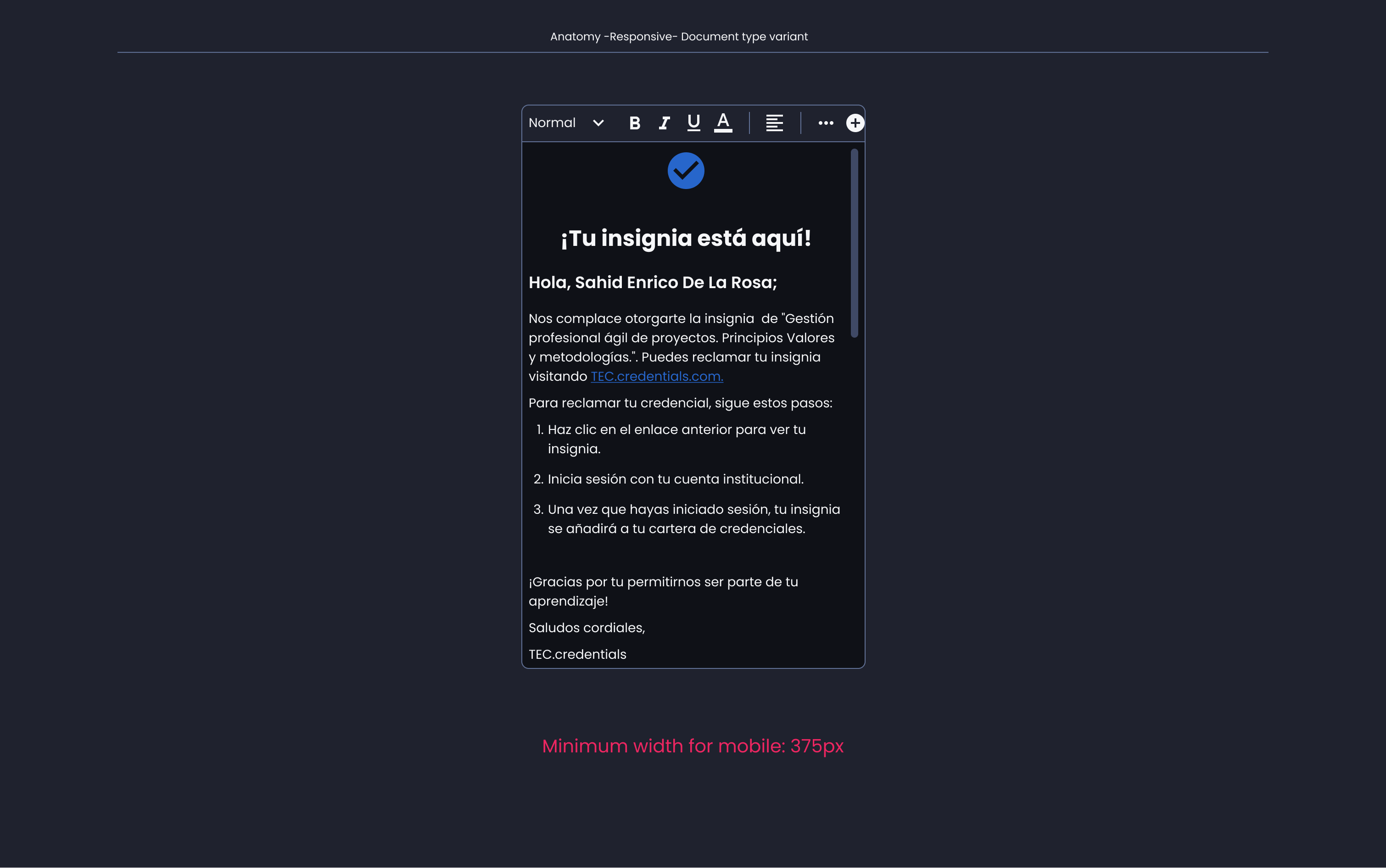Click the paragraph starting "Nos complace otorgarte la insignia"
The image size is (1386, 868).
(x=682, y=347)
